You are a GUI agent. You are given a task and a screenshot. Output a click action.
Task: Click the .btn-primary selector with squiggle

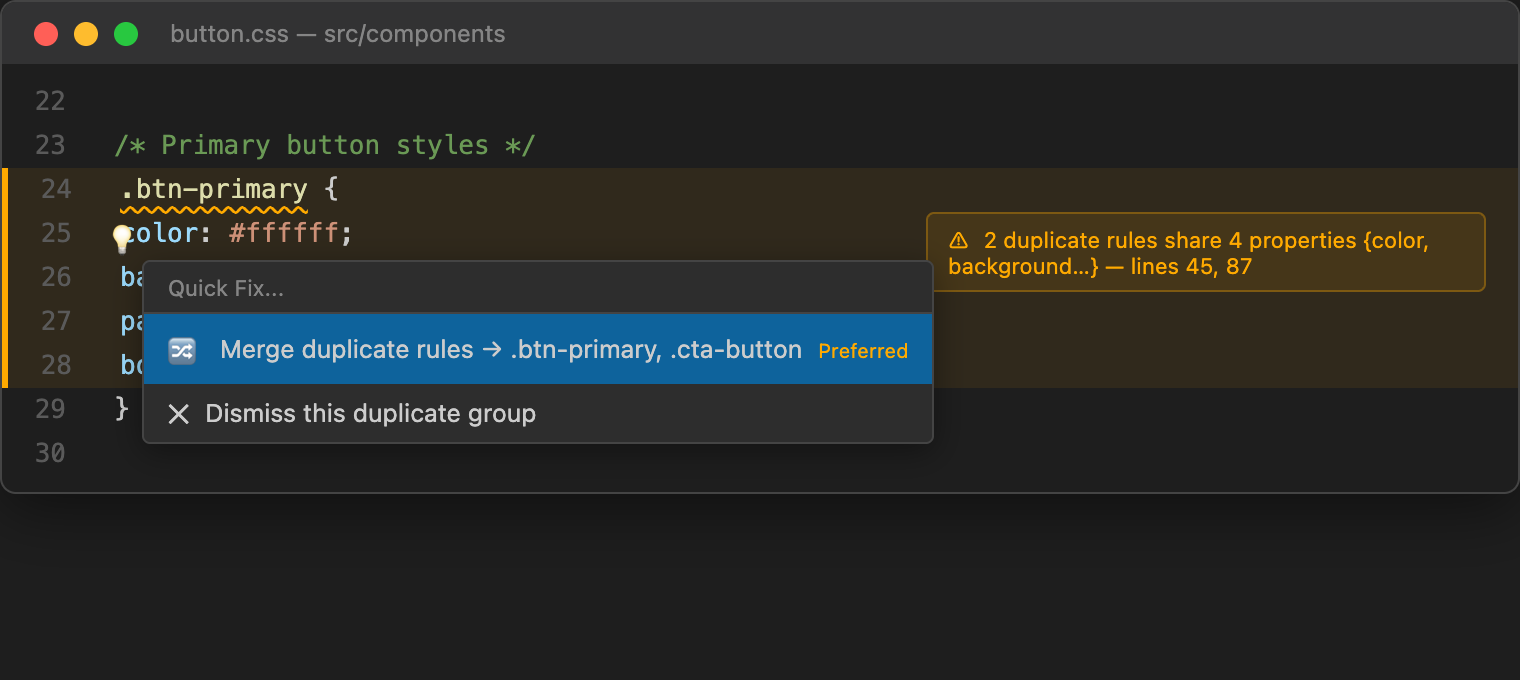click(x=214, y=190)
